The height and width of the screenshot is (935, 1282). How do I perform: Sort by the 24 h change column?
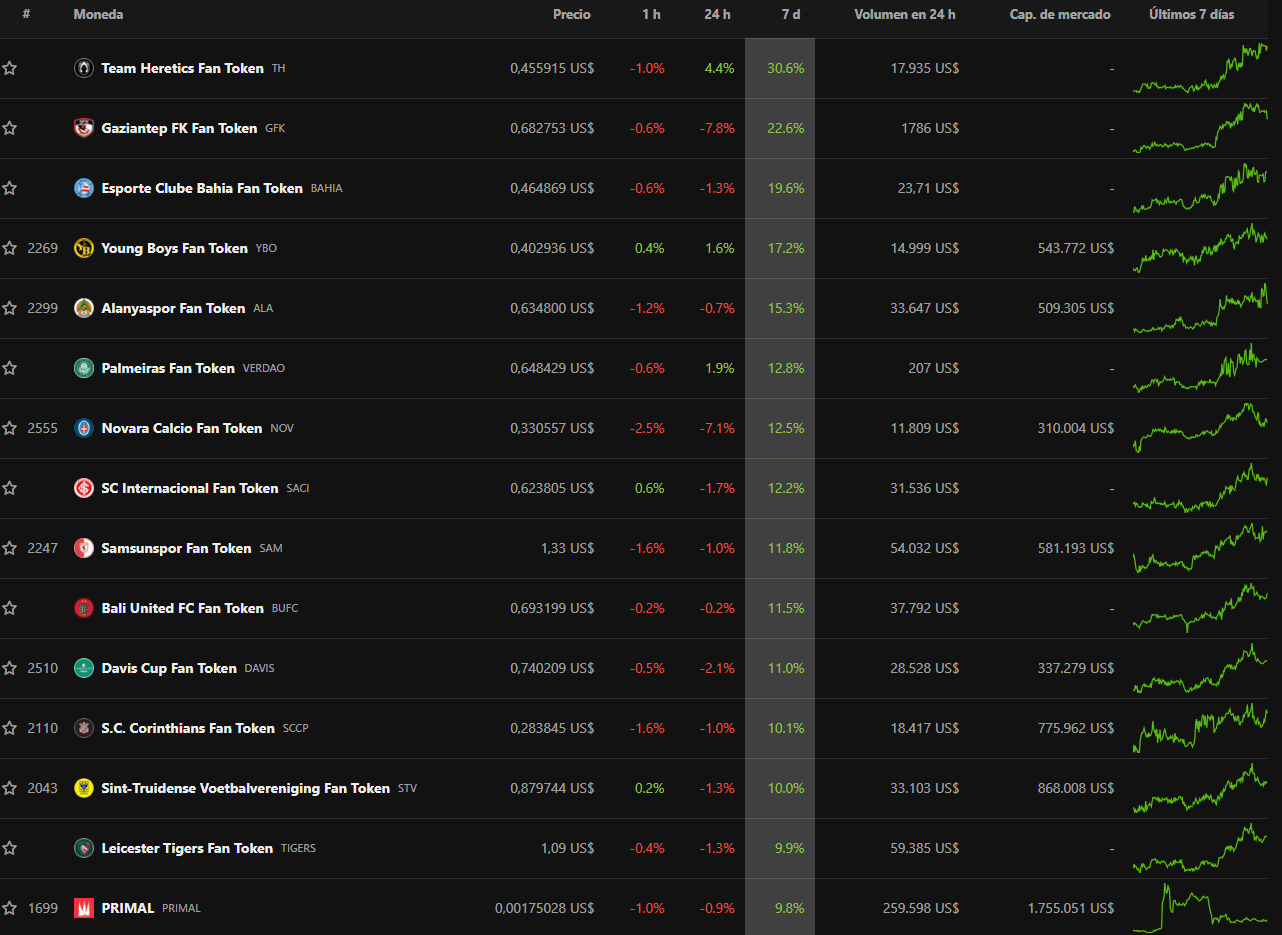(717, 15)
